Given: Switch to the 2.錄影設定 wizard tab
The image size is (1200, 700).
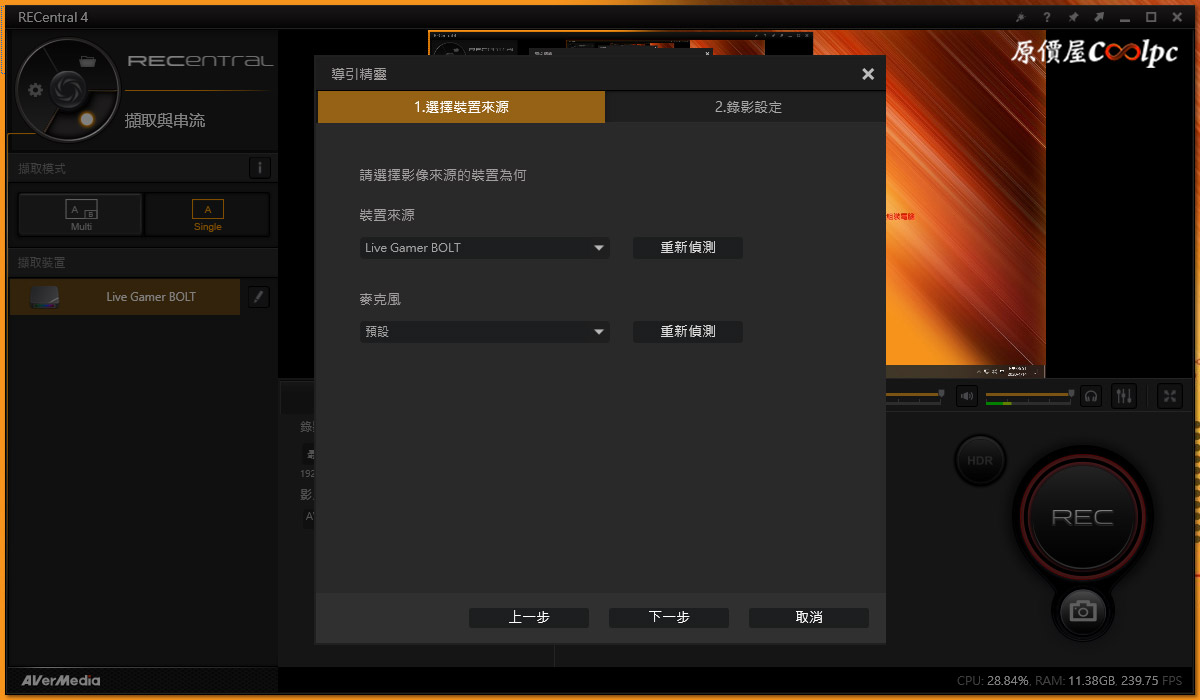Looking at the screenshot, I should click(746, 107).
